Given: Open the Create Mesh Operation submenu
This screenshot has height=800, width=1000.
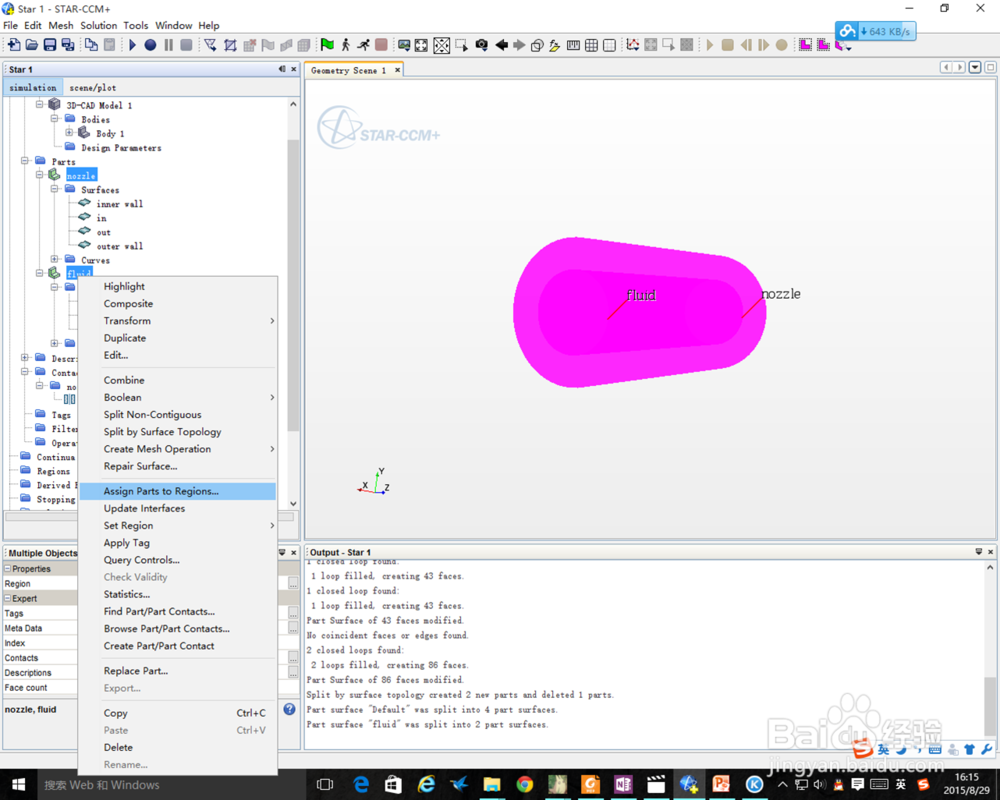Looking at the screenshot, I should [x=178, y=449].
